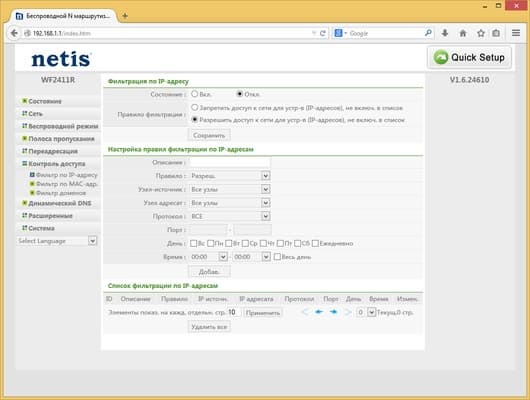The image size is (530, 400).
Task: Reload the page with refresh icon
Action: click(322, 33)
